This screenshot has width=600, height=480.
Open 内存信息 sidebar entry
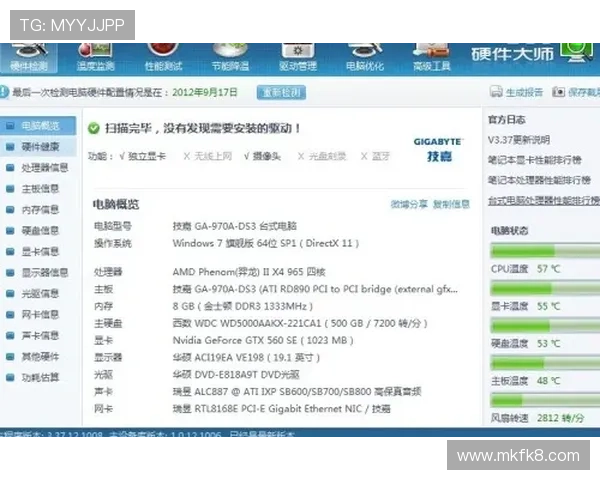click(x=38, y=210)
